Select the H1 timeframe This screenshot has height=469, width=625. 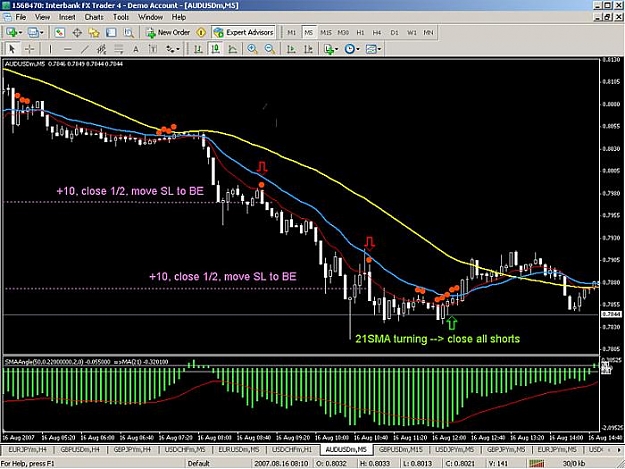tap(360, 33)
